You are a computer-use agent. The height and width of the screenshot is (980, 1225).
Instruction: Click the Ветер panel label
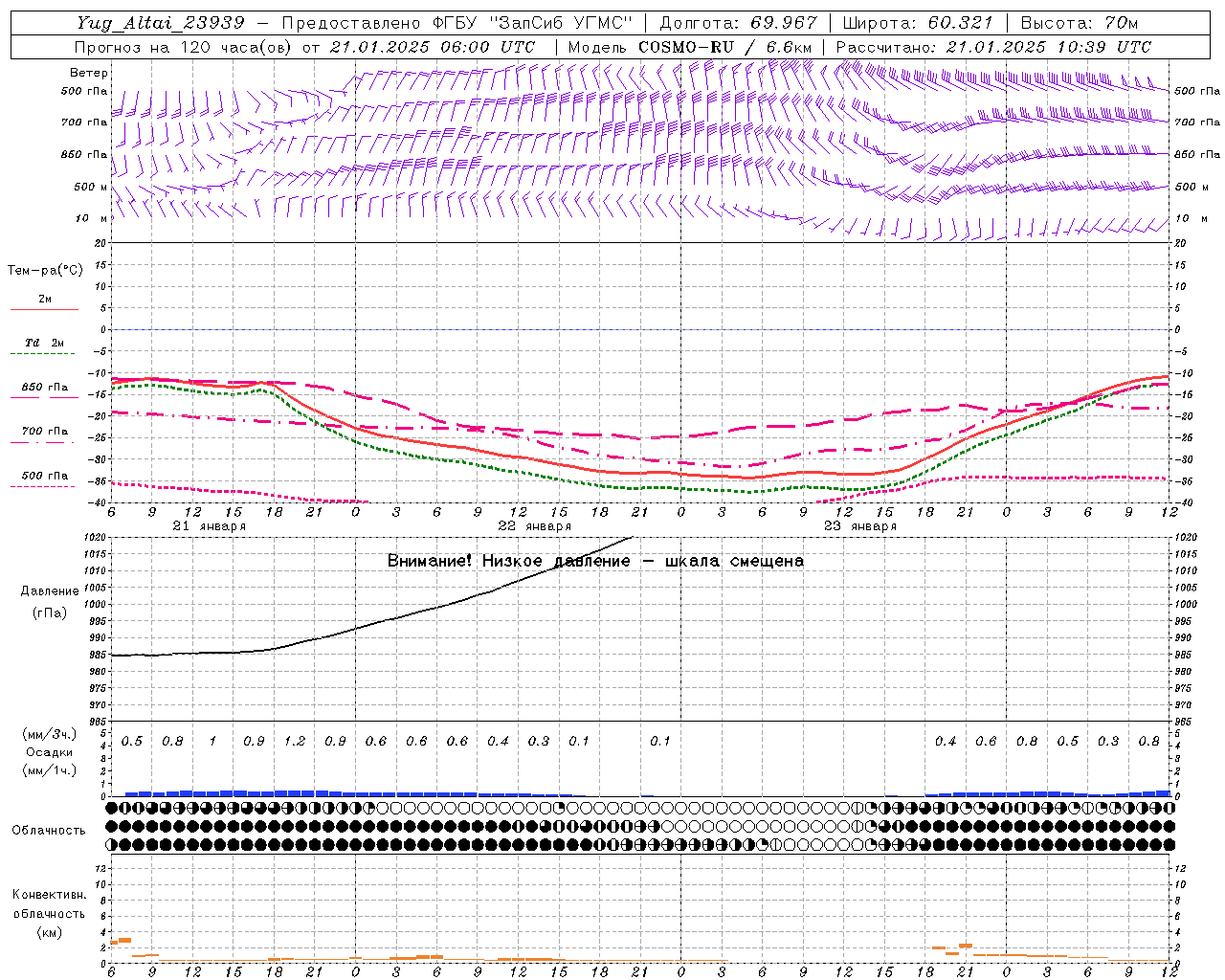click(89, 73)
